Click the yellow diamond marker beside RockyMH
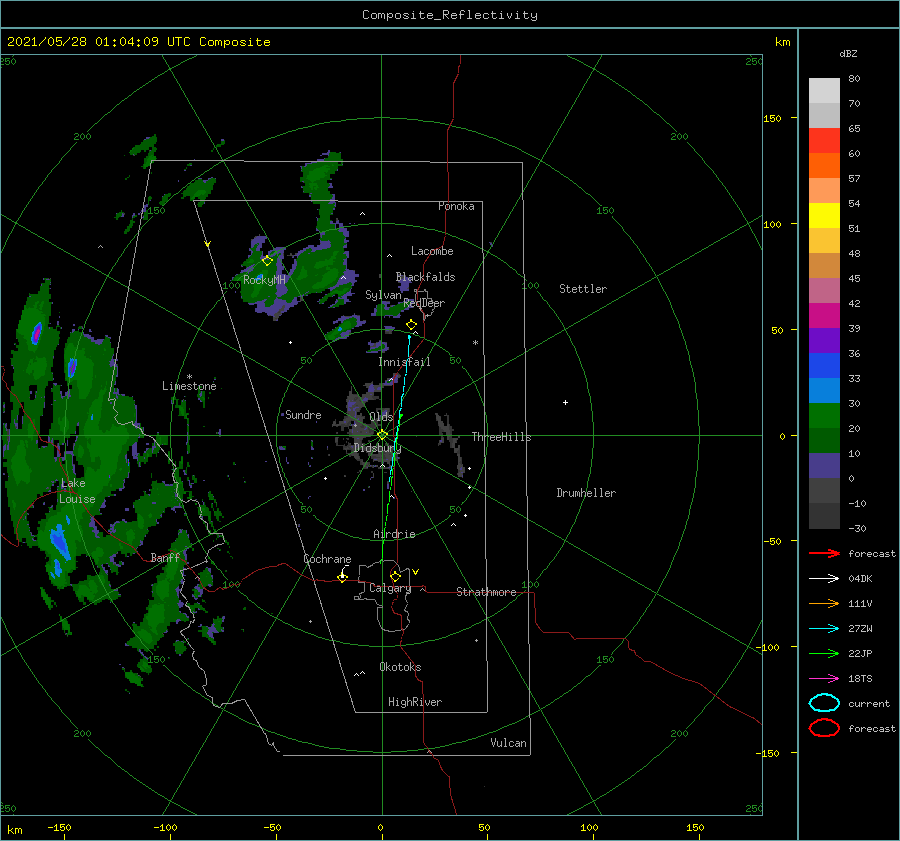The image size is (900, 841). tap(267, 261)
